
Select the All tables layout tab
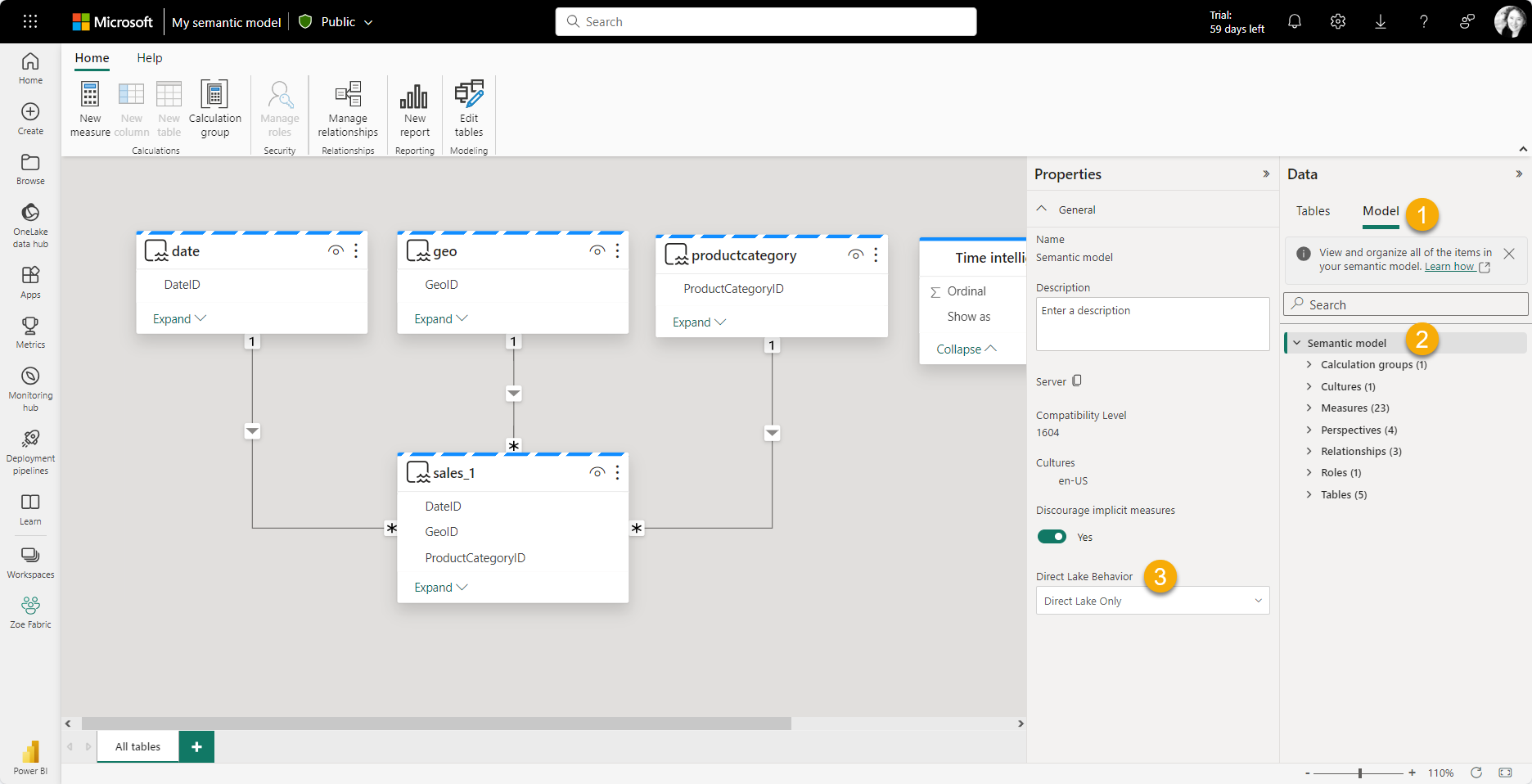pos(137,746)
